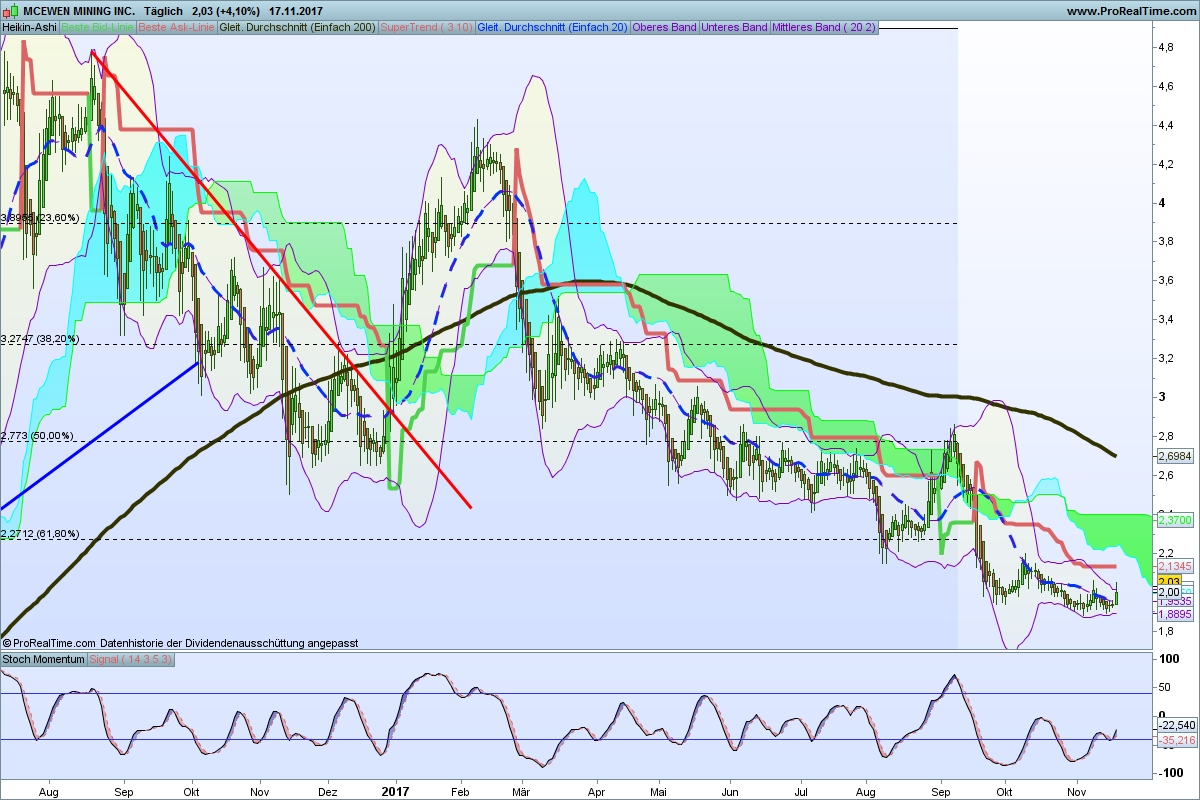Click the 2017 year label on time axis
The height and width of the screenshot is (800, 1200).
pos(397,790)
